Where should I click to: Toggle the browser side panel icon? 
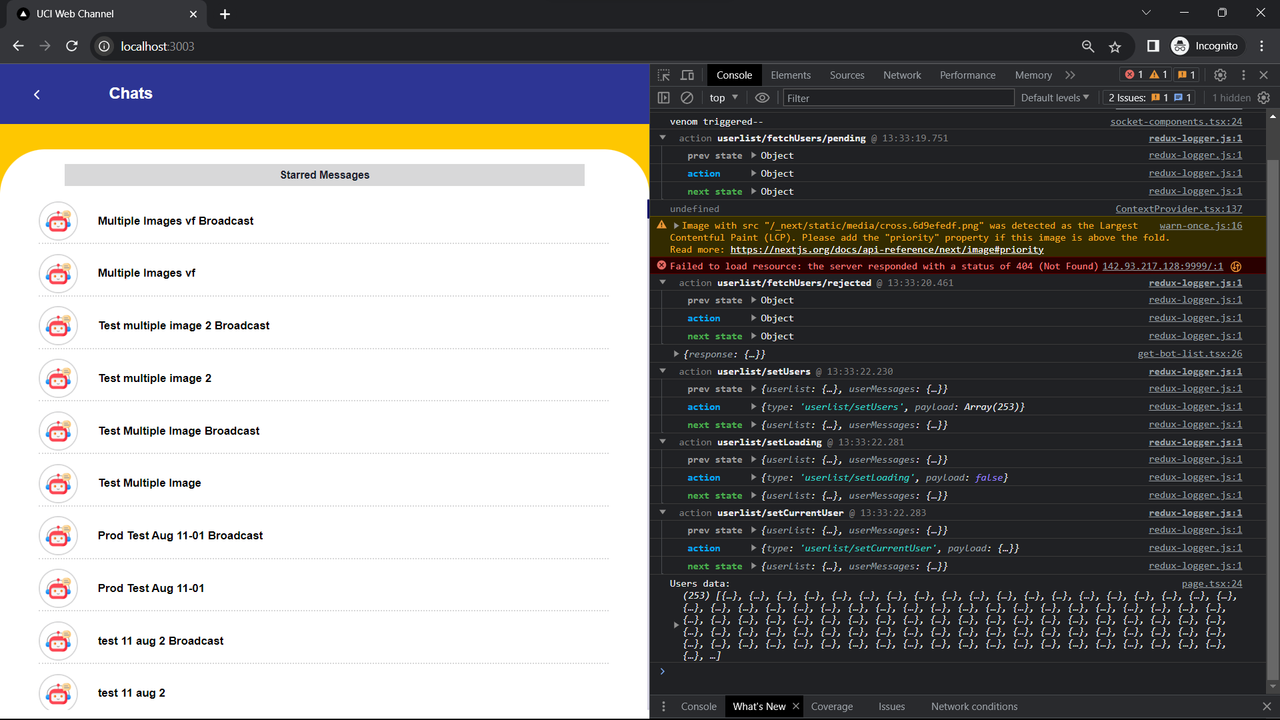pyautogui.click(x=1153, y=46)
